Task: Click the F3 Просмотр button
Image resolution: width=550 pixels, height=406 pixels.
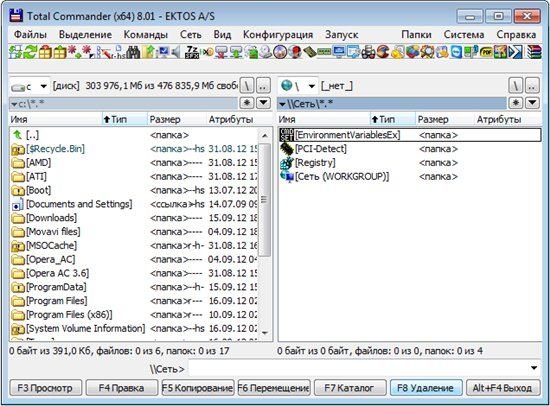Action: 45,388
